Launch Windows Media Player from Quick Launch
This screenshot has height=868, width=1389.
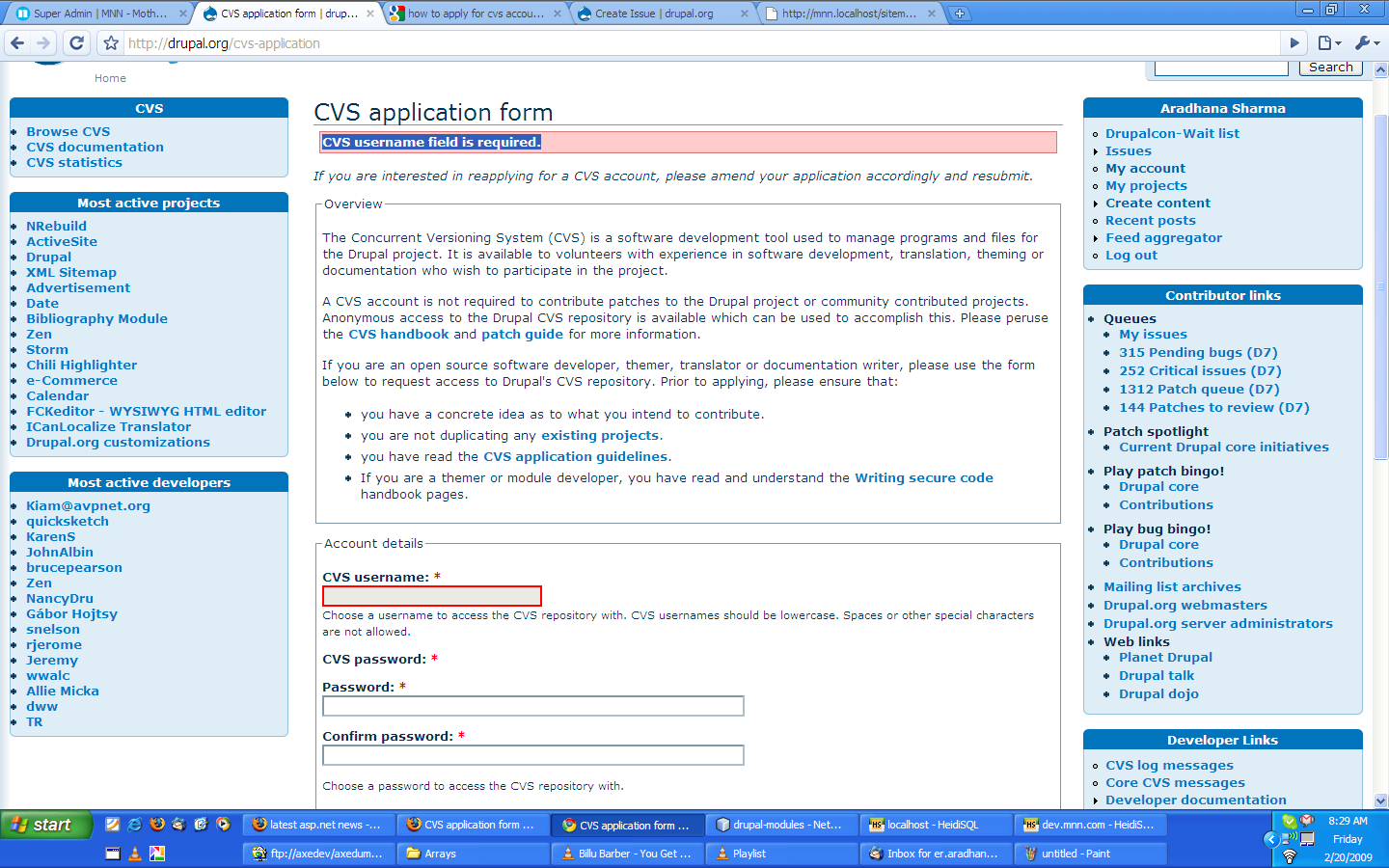click(x=223, y=825)
